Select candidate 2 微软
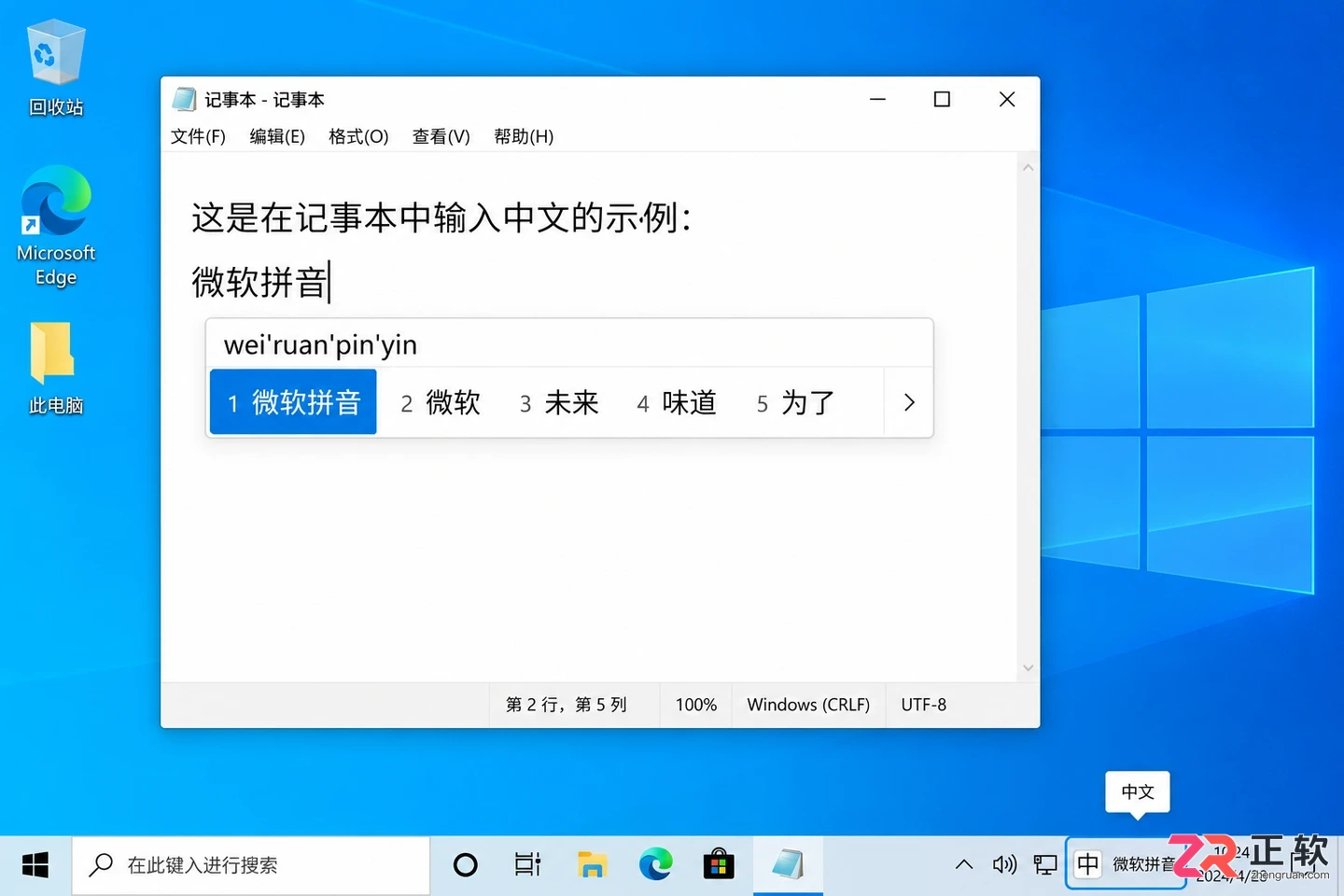The width and height of the screenshot is (1344, 896). [x=441, y=402]
